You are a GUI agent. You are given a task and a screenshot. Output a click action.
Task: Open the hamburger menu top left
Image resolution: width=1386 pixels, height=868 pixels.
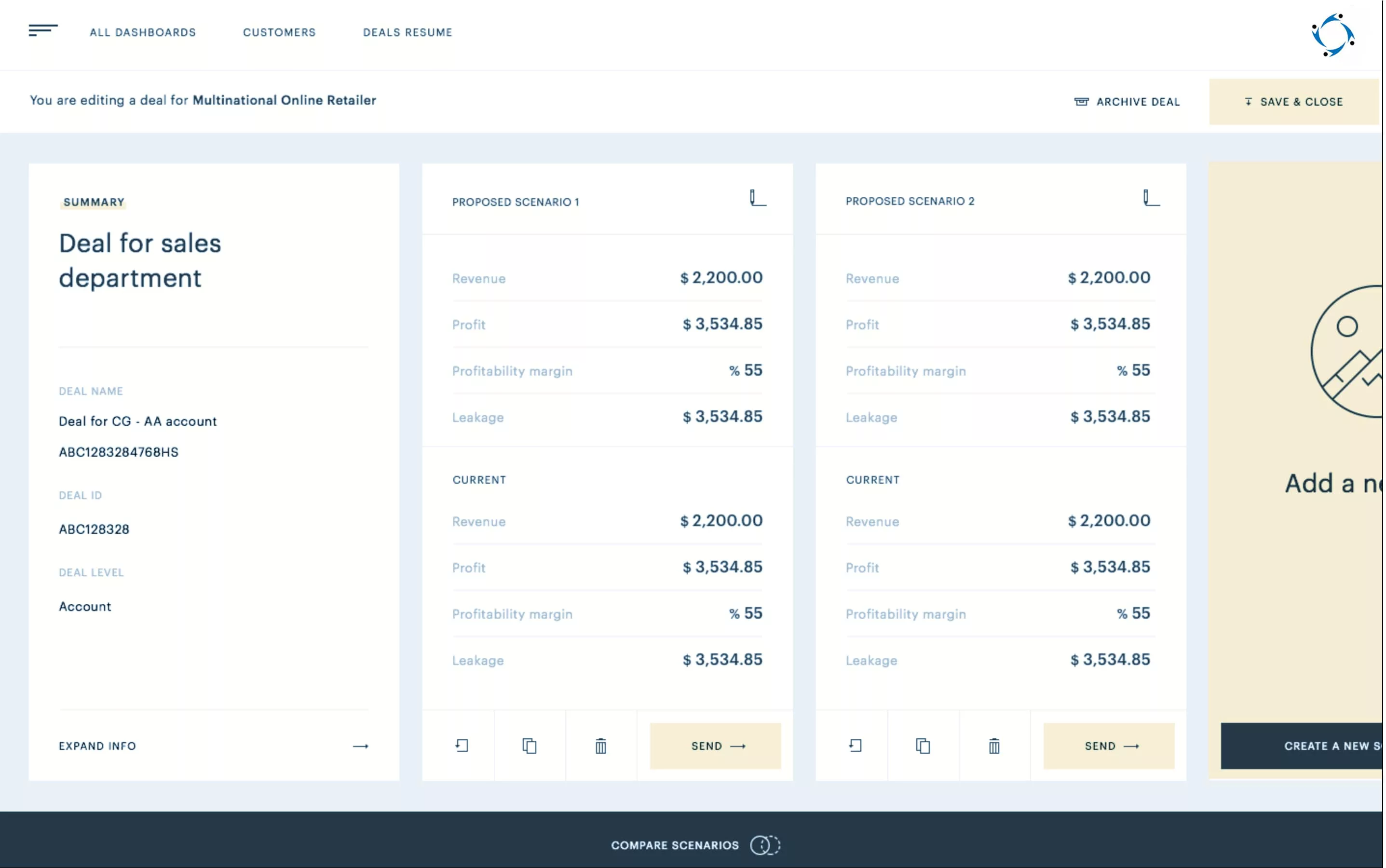coord(42,30)
